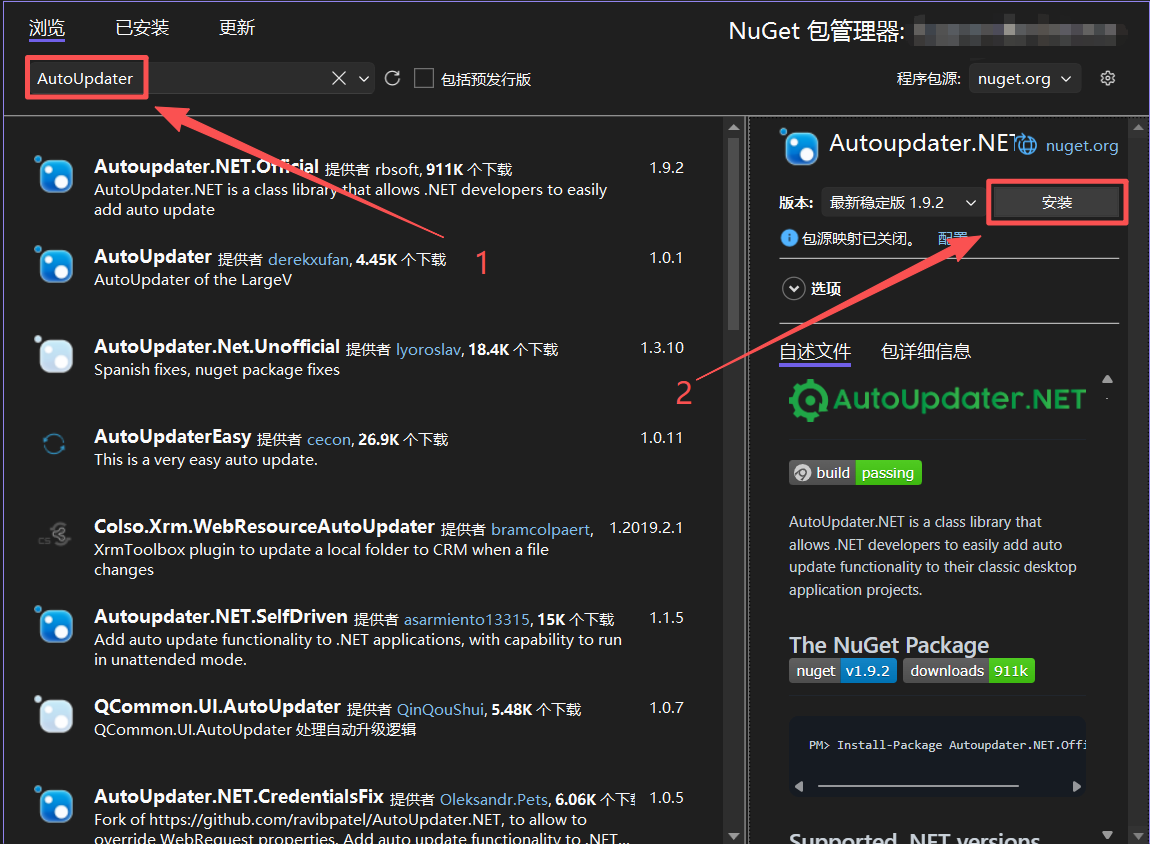This screenshot has width=1150, height=844.
Task: Click the configure link for source mapping
Action: tap(952, 238)
